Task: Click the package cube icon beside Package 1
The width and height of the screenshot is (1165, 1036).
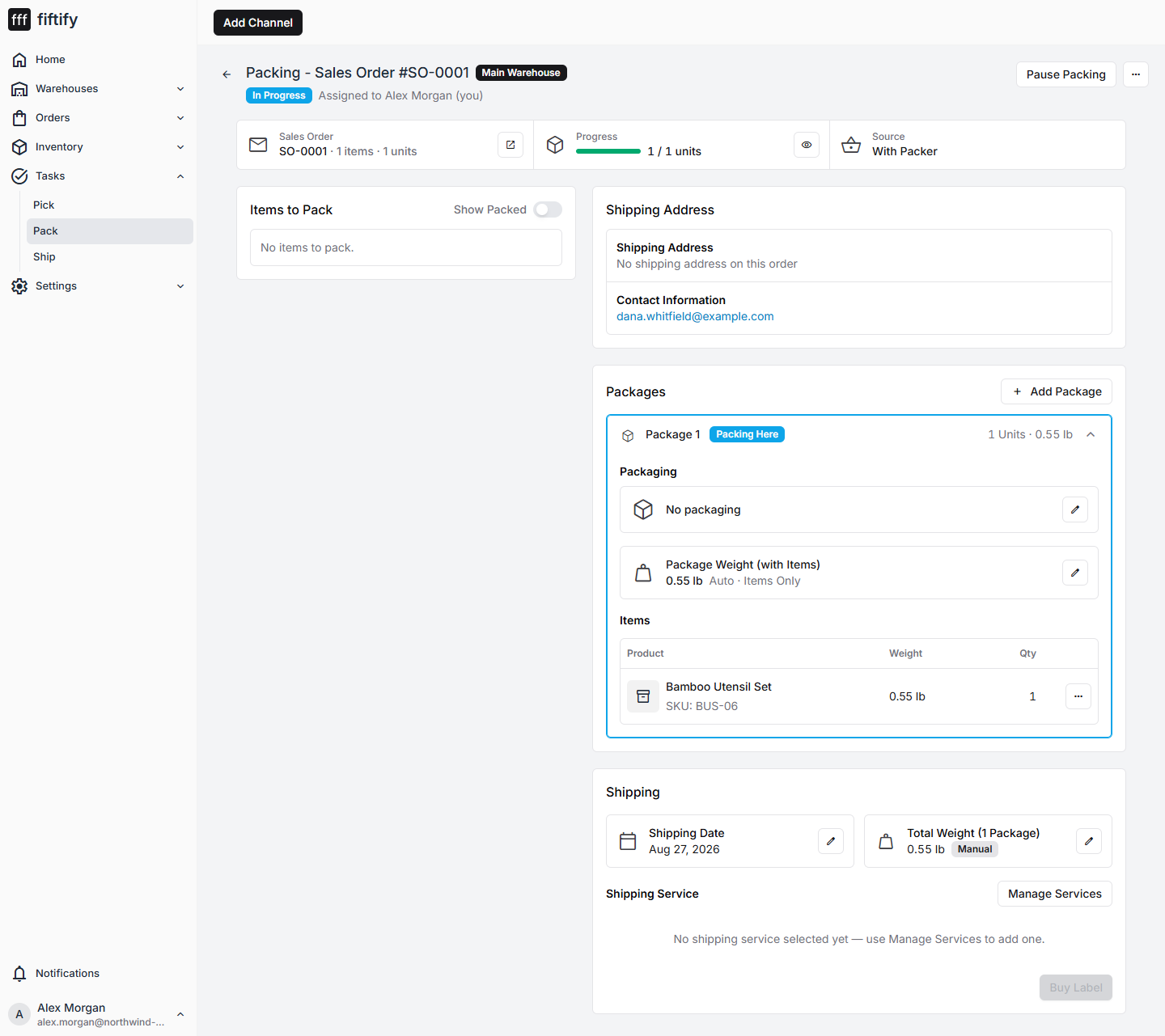Action: 628,435
